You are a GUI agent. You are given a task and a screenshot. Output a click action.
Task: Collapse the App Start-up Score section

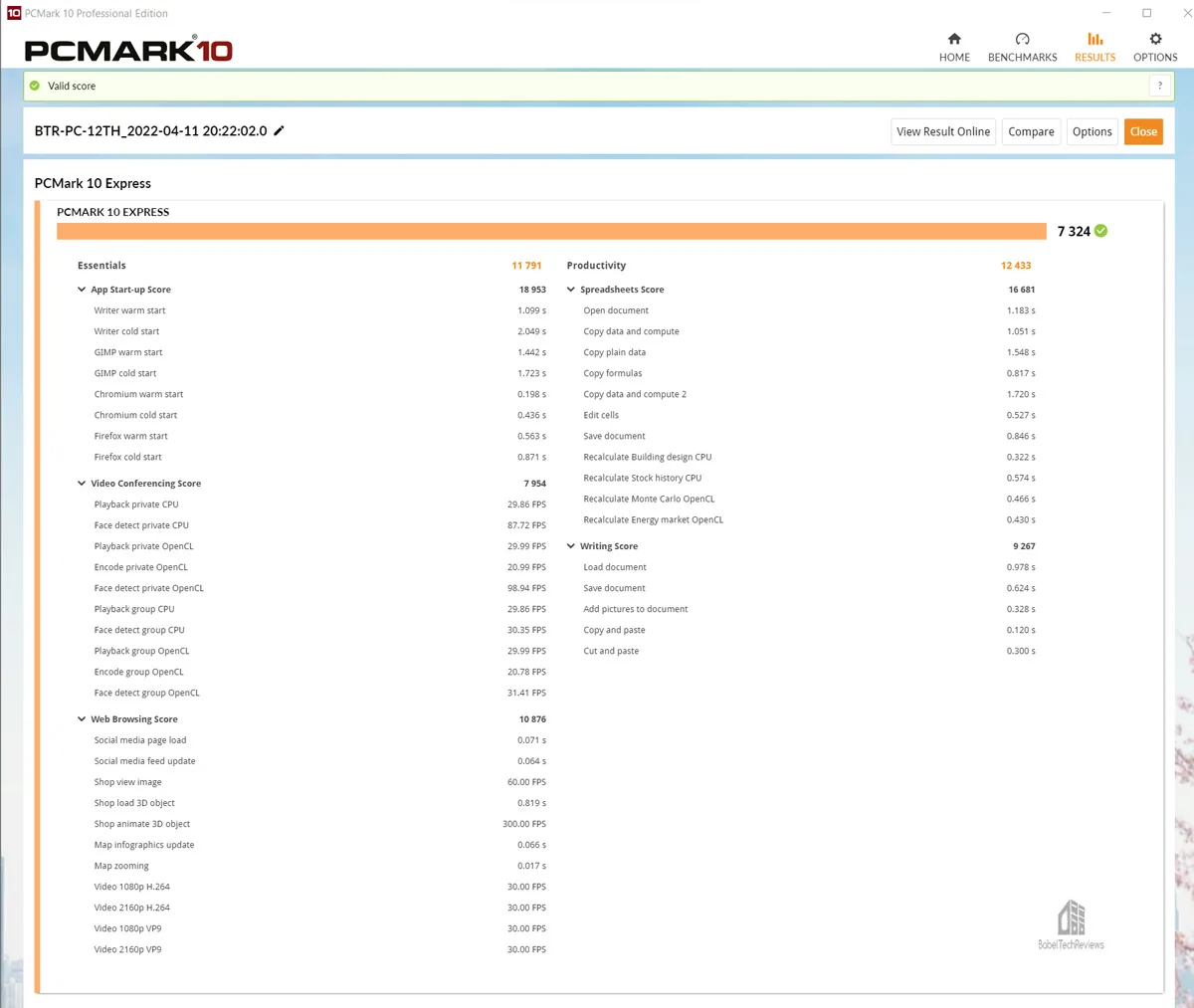point(82,290)
